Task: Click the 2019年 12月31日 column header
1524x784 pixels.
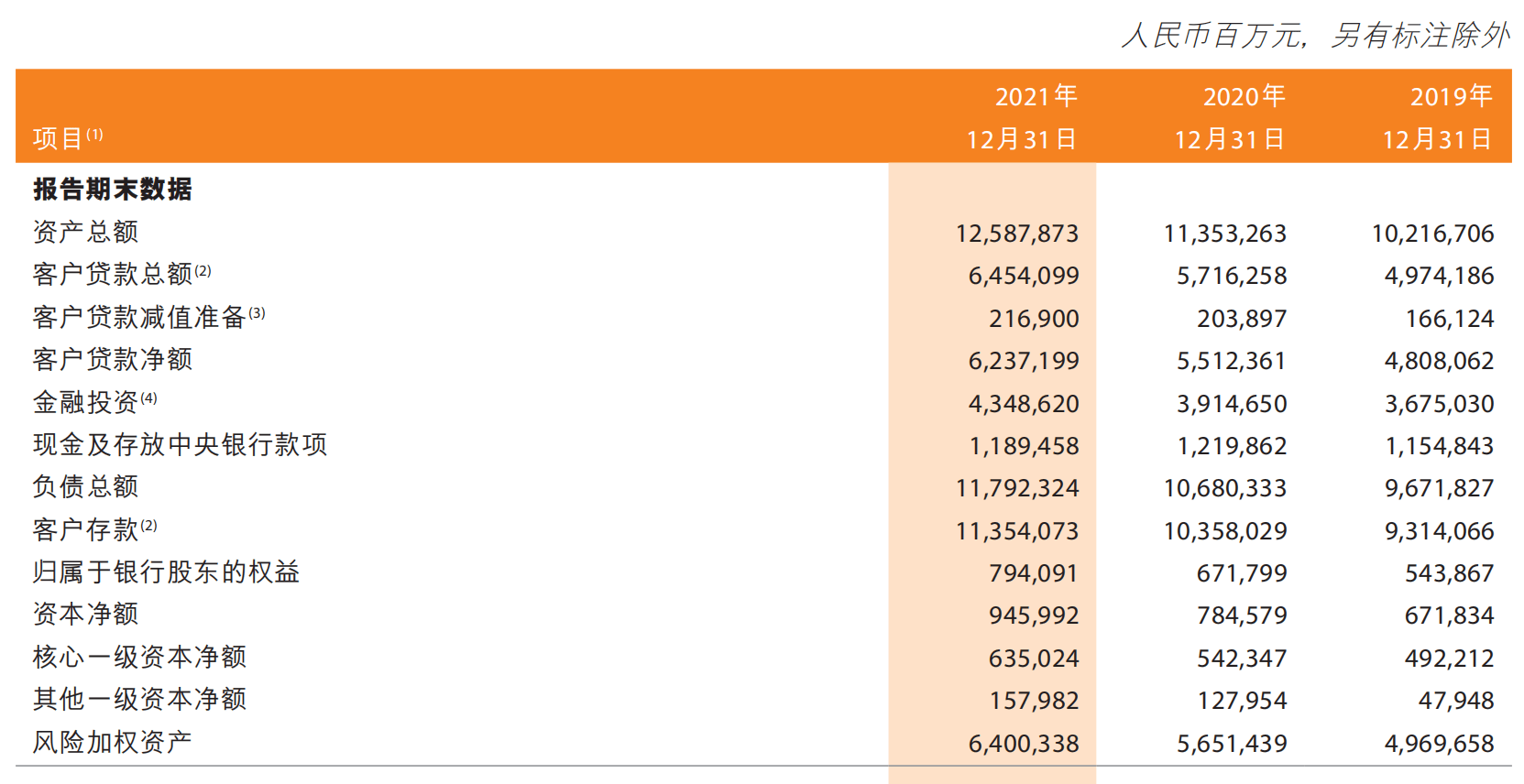Action: tap(1438, 117)
